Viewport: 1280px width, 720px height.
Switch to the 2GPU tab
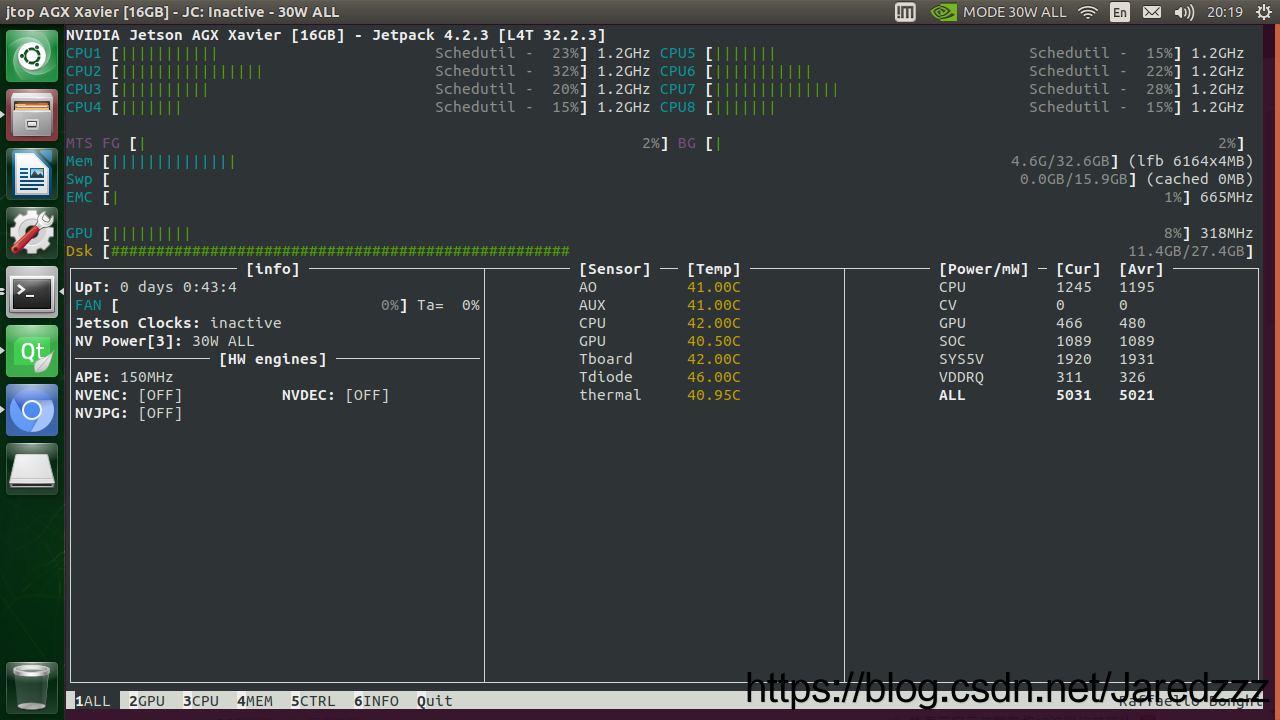click(x=147, y=701)
